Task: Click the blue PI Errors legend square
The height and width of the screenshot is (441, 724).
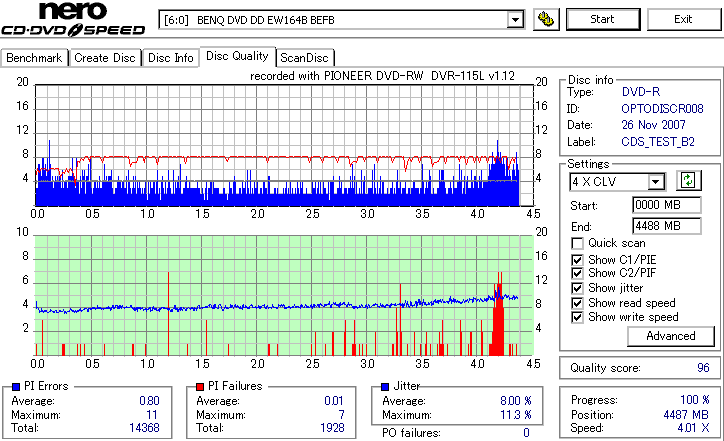Action: click(x=16, y=387)
